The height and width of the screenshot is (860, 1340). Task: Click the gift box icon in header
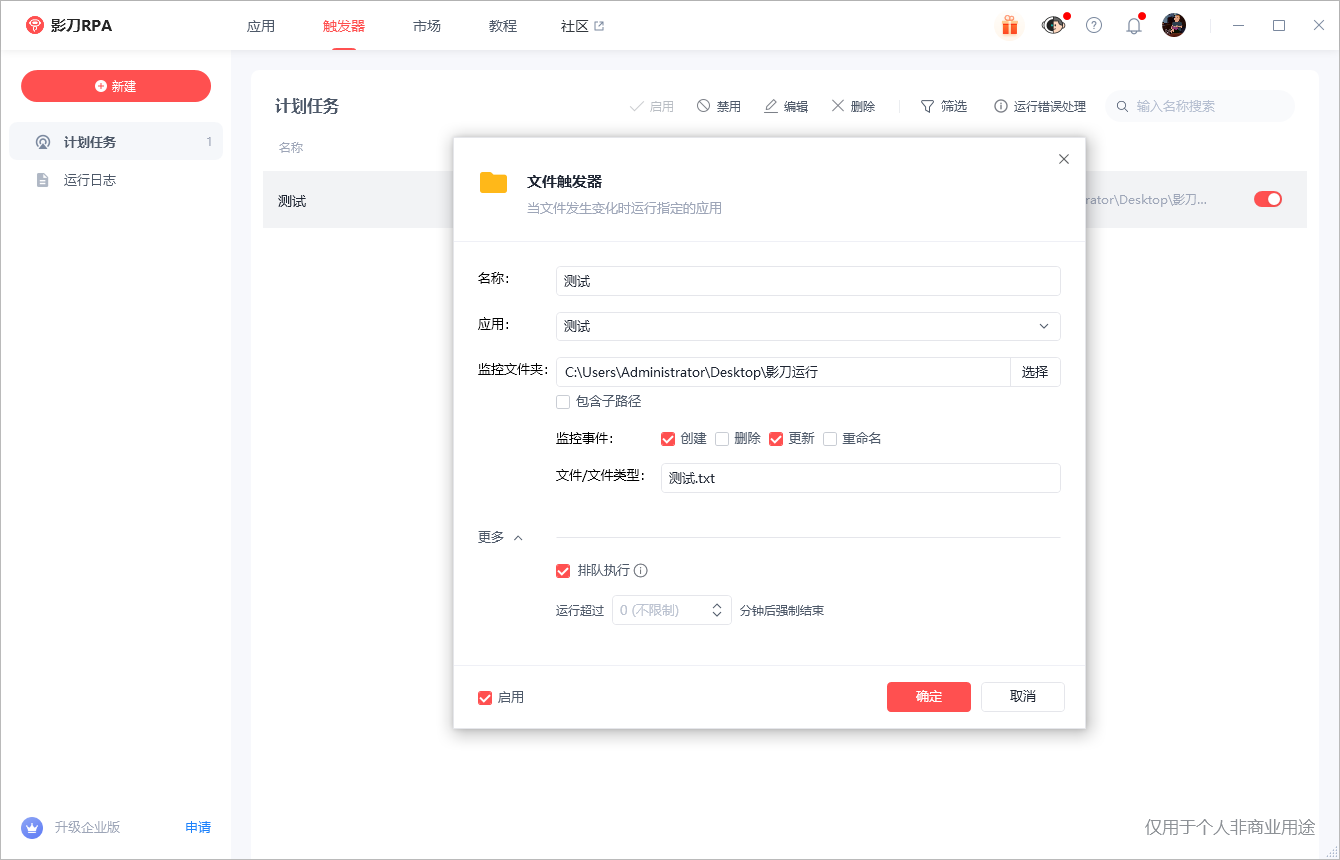(x=1010, y=26)
